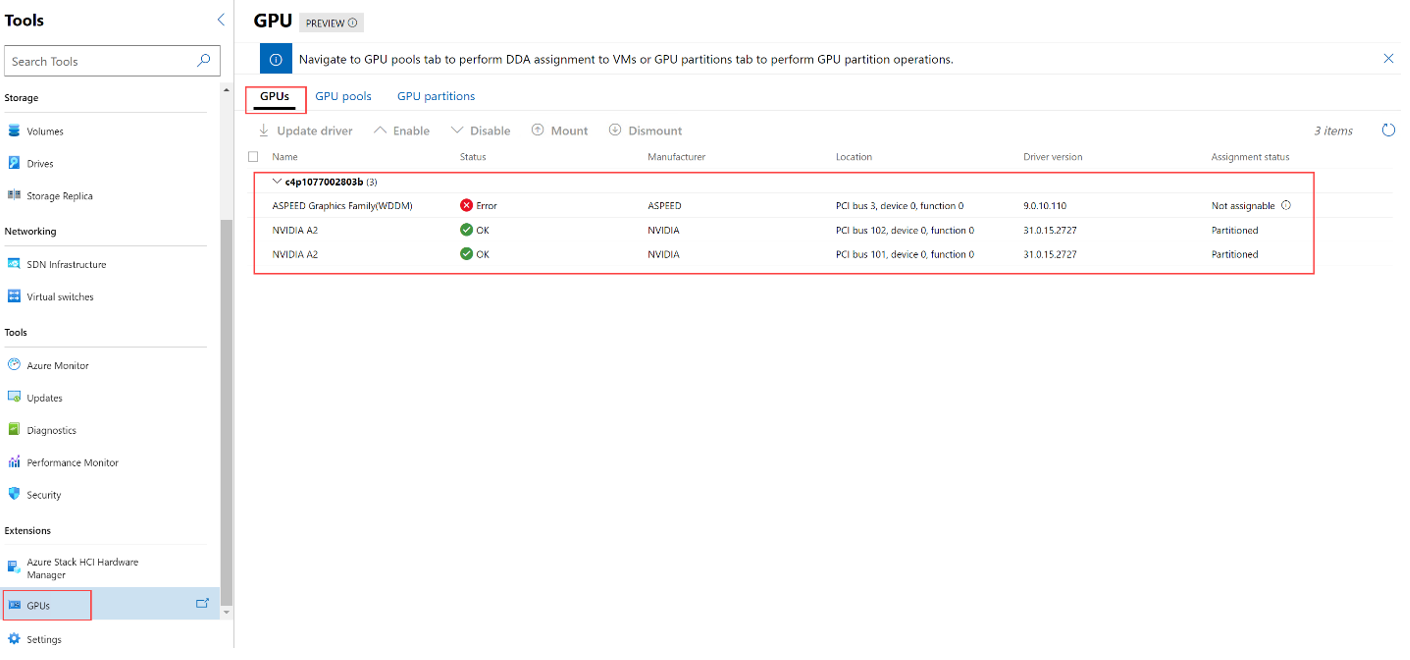The width and height of the screenshot is (1410, 660).
Task: Toggle the select-all checkbox in Name header
Action: point(253,157)
